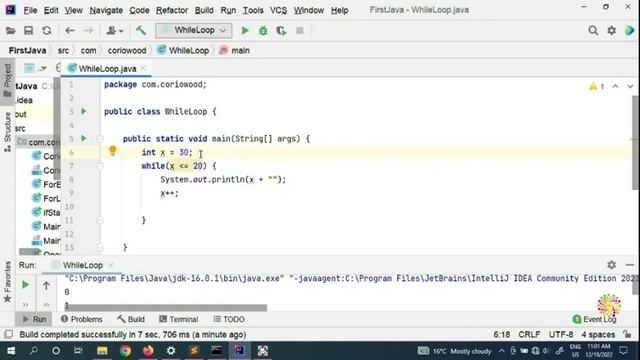Open Chrome from the taskbar
The height and width of the screenshot is (360, 640).
[x=125, y=351]
